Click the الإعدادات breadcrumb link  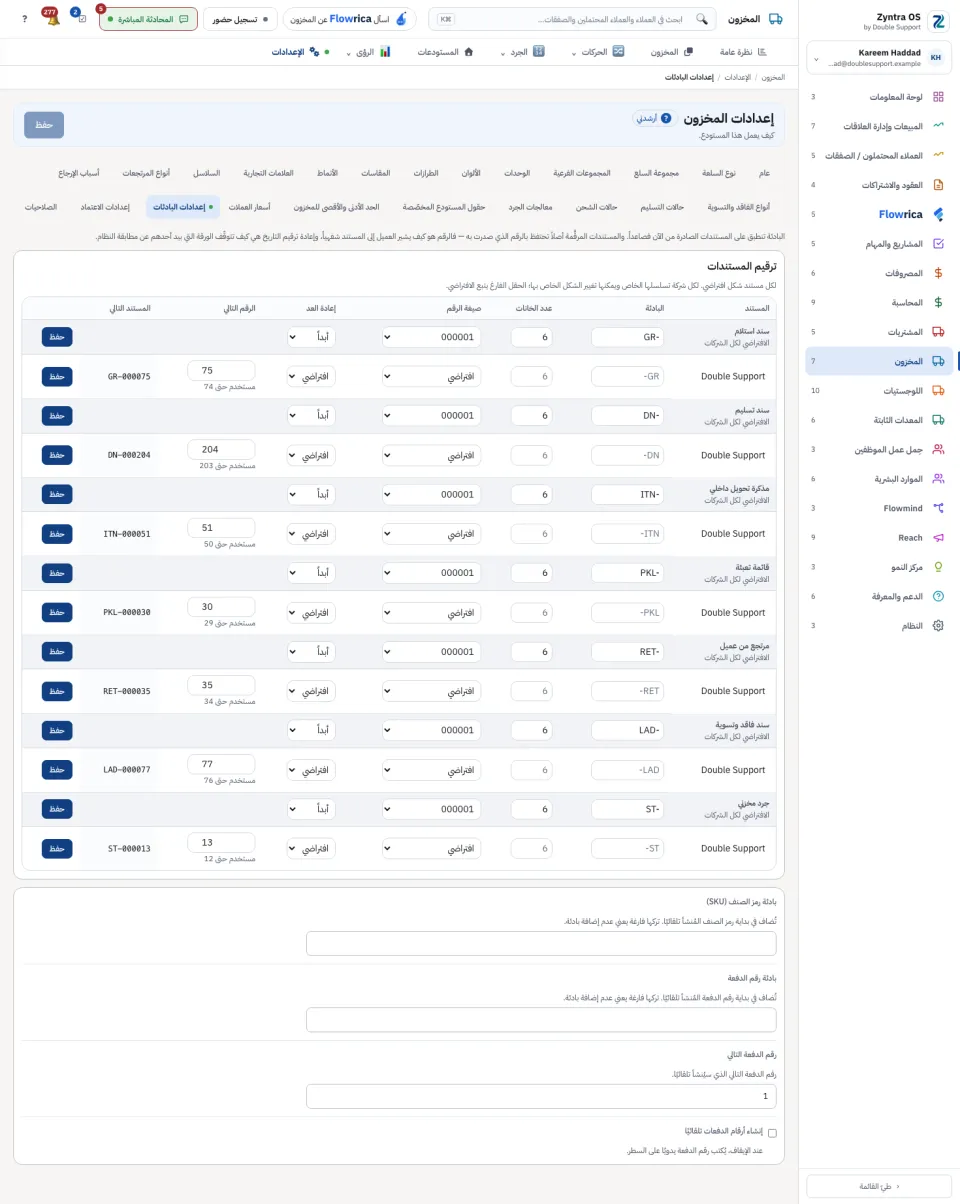click(x=737, y=77)
